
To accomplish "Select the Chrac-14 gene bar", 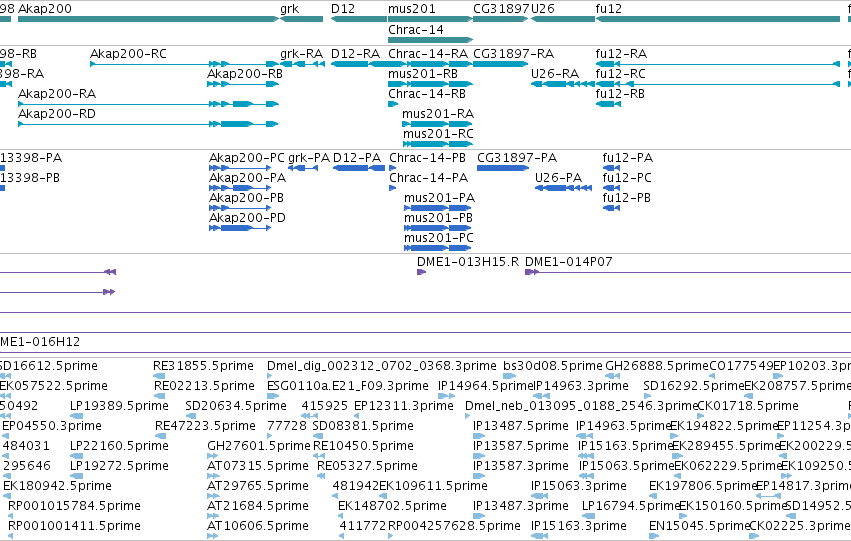I will (430, 40).
